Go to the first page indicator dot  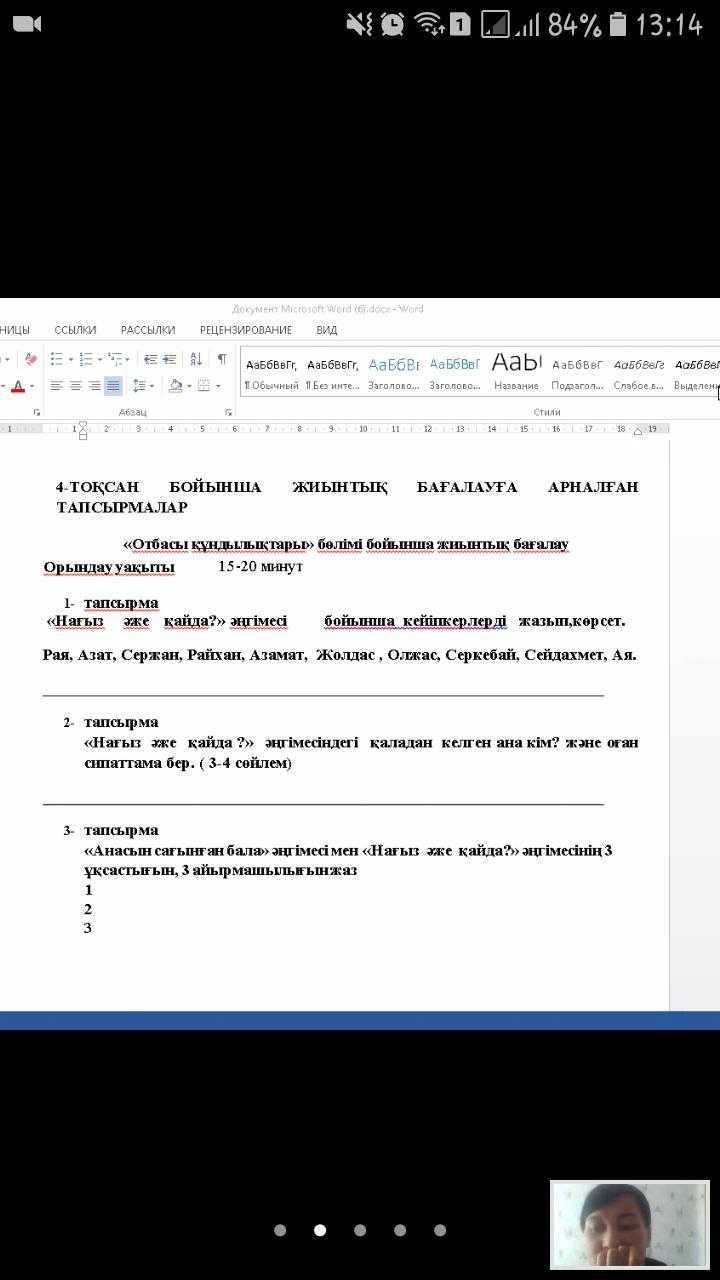(x=280, y=1230)
